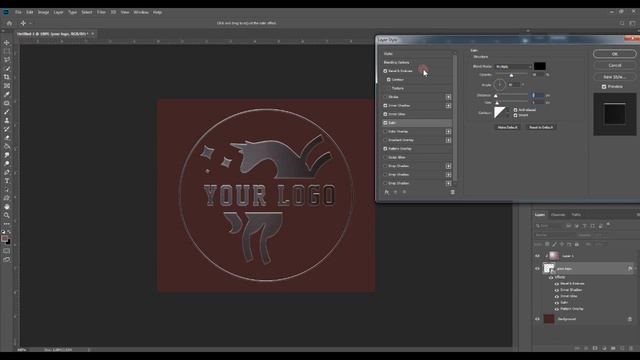This screenshot has width=640, height=360.
Task: Toggle the Bevel & Emboss checkbox
Action: point(385,71)
